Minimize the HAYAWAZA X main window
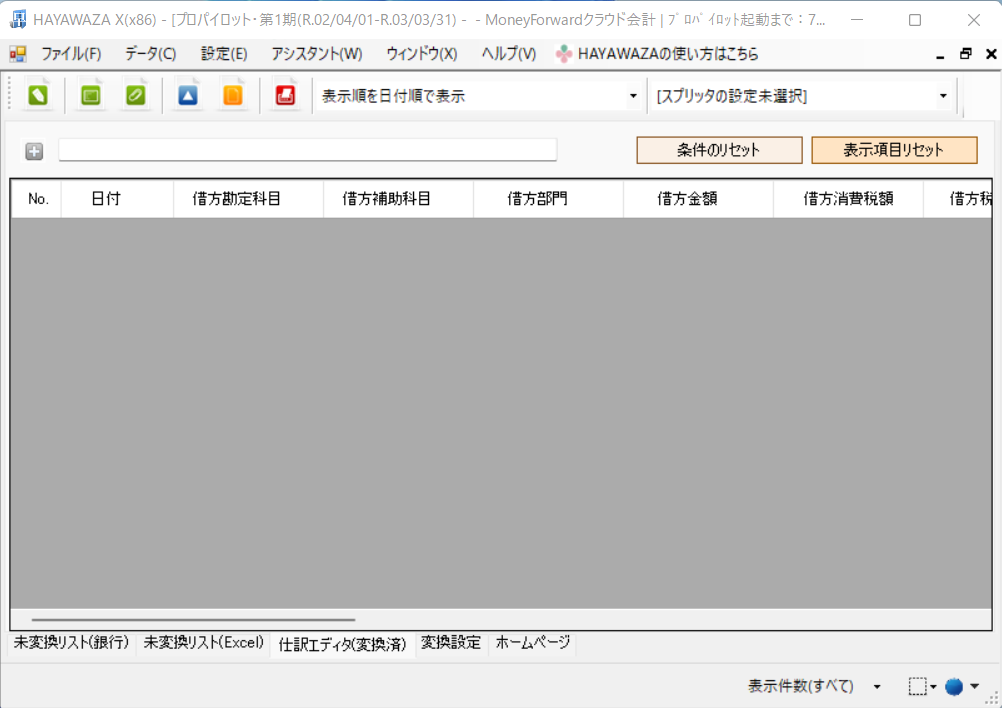The height and width of the screenshot is (708, 1002). pos(857,20)
